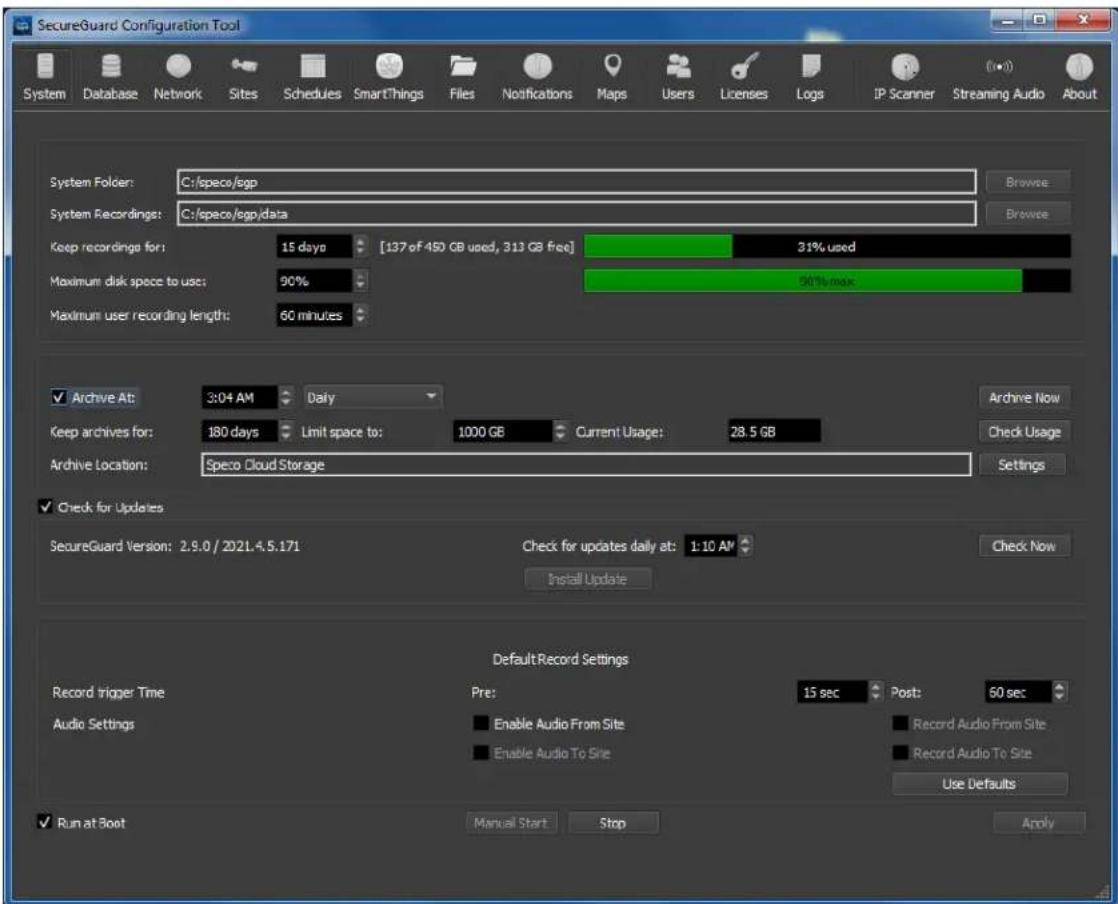The image size is (1118, 904).
Task: Click the Default Record Settings heading
Action: click(560, 659)
